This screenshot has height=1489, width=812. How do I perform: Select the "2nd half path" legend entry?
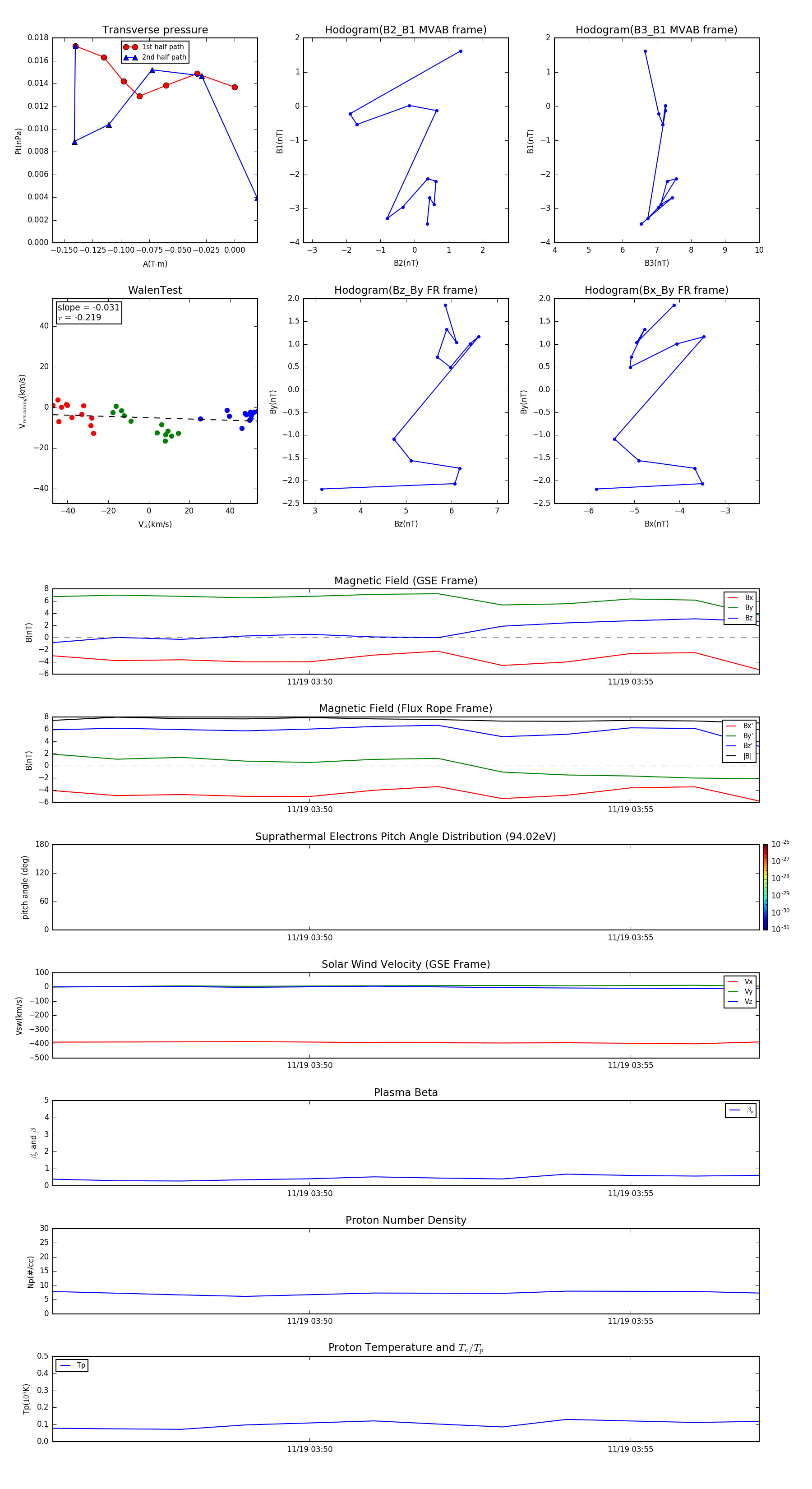click(155, 57)
